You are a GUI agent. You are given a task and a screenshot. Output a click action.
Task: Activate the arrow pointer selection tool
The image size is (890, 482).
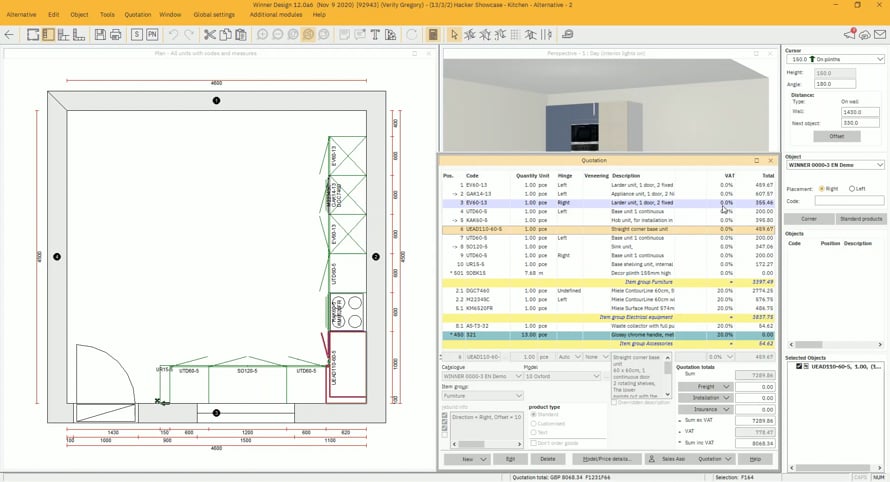[x=454, y=35]
